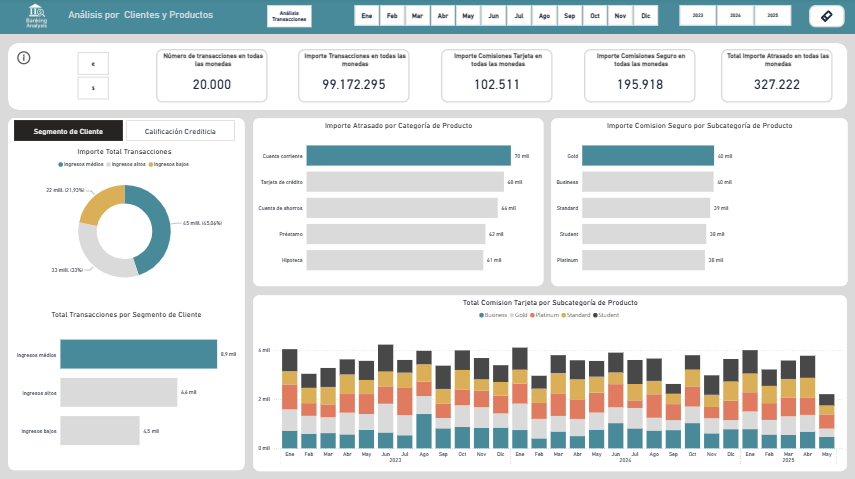Click the Importe Comisiones Tarjeta card
This screenshot has width=855, height=479.
497,75
